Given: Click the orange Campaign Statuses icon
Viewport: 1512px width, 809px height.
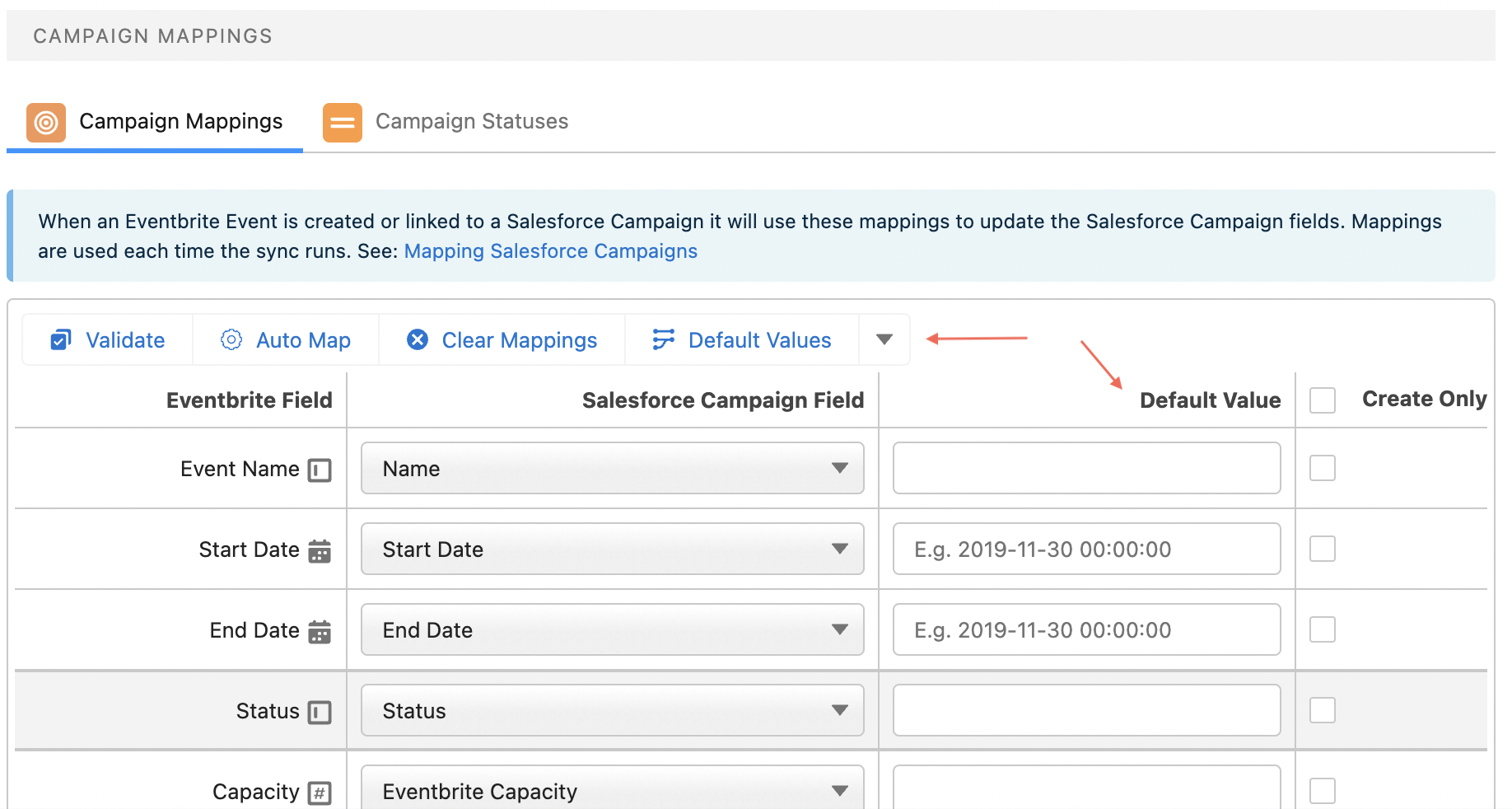Looking at the screenshot, I should pyautogui.click(x=343, y=123).
